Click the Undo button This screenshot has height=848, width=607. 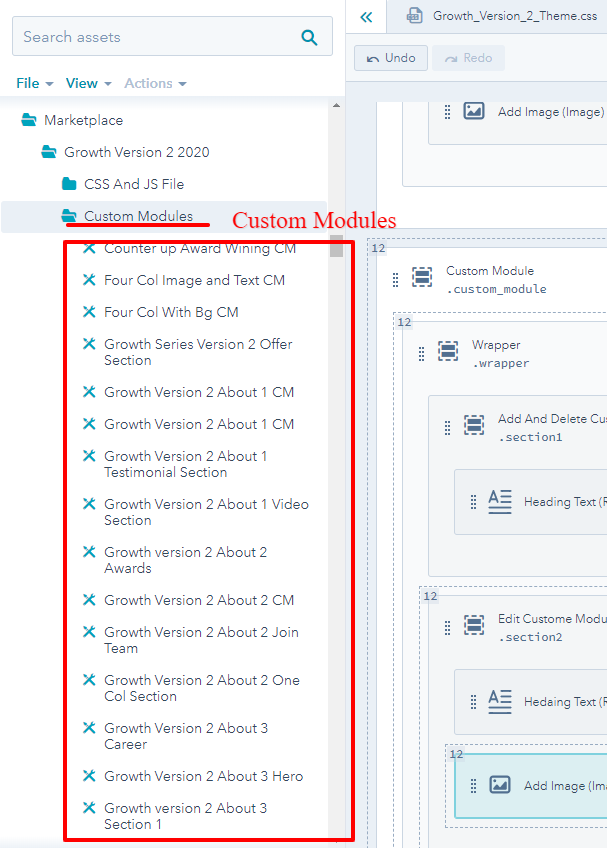click(391, 58)
